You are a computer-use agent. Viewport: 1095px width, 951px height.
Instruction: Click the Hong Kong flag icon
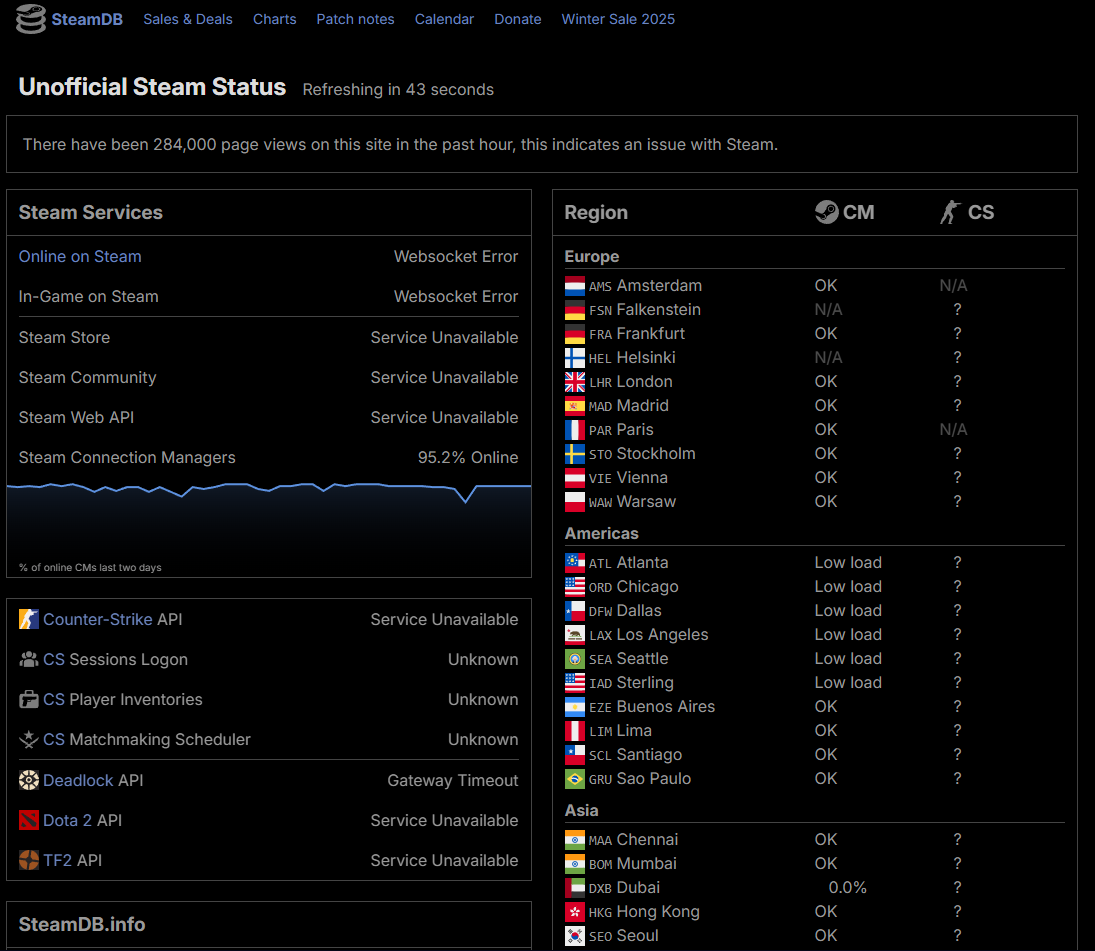click(x=575, y=911)
